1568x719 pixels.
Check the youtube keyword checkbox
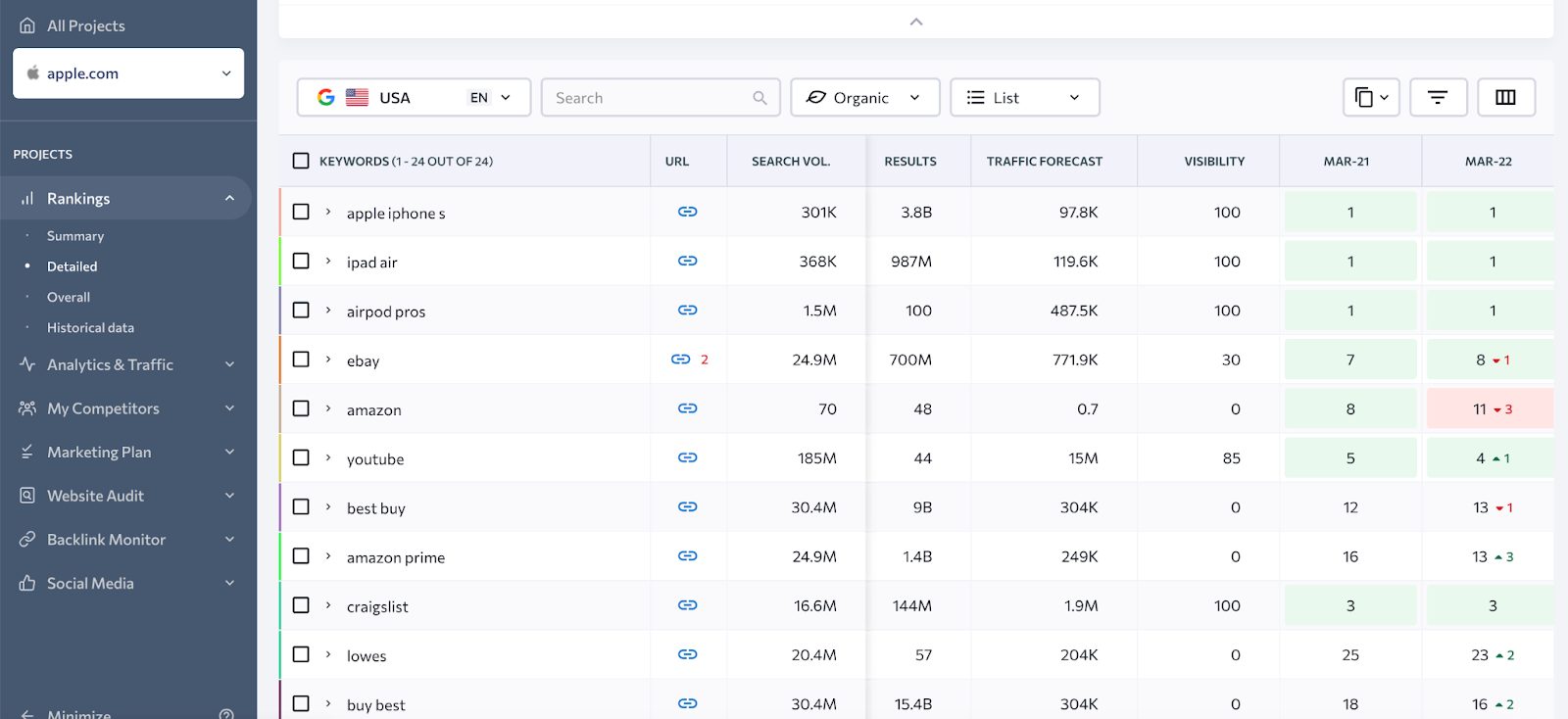coord(301,457)
